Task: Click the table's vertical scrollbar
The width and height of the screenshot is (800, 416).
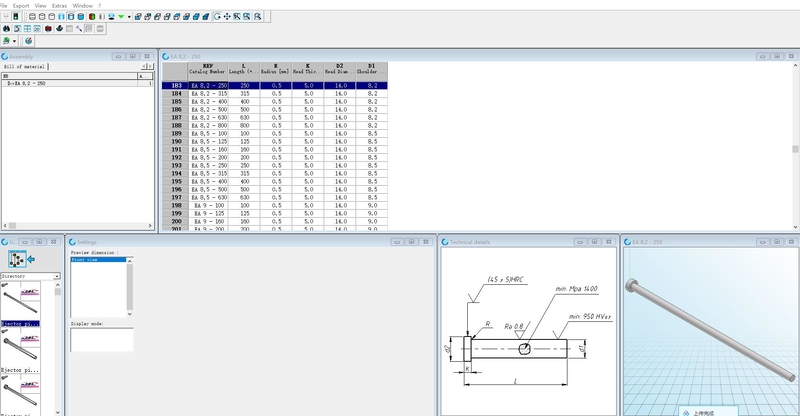Action: (x=796, y=148)
